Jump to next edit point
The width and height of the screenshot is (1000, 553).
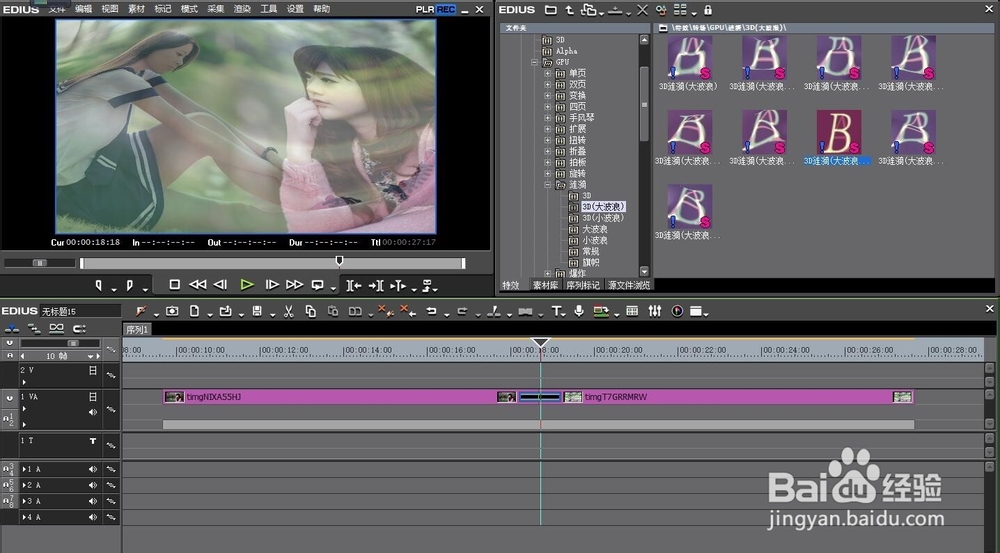[376, 285]
